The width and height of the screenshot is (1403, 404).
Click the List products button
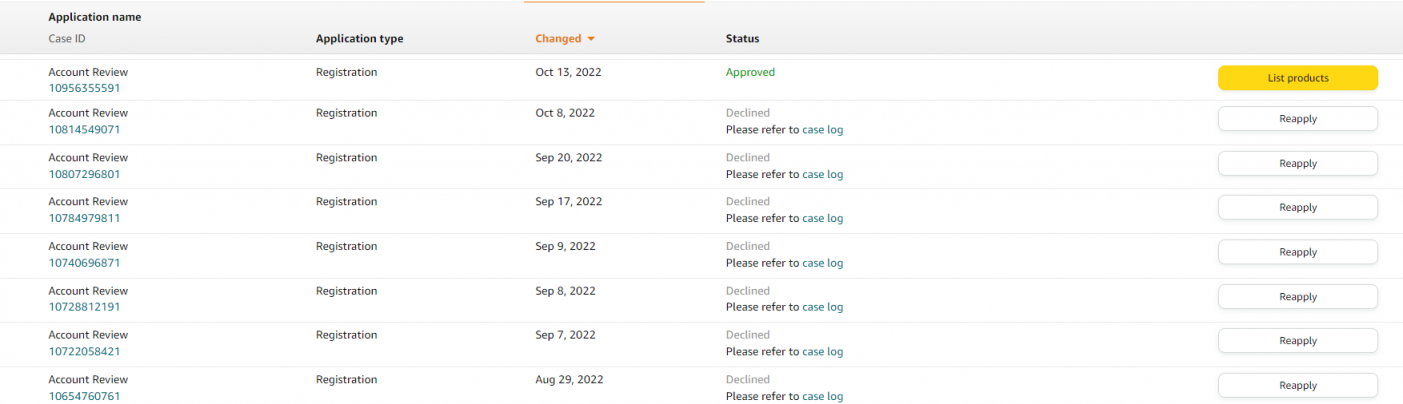(x=1297, y=78)
